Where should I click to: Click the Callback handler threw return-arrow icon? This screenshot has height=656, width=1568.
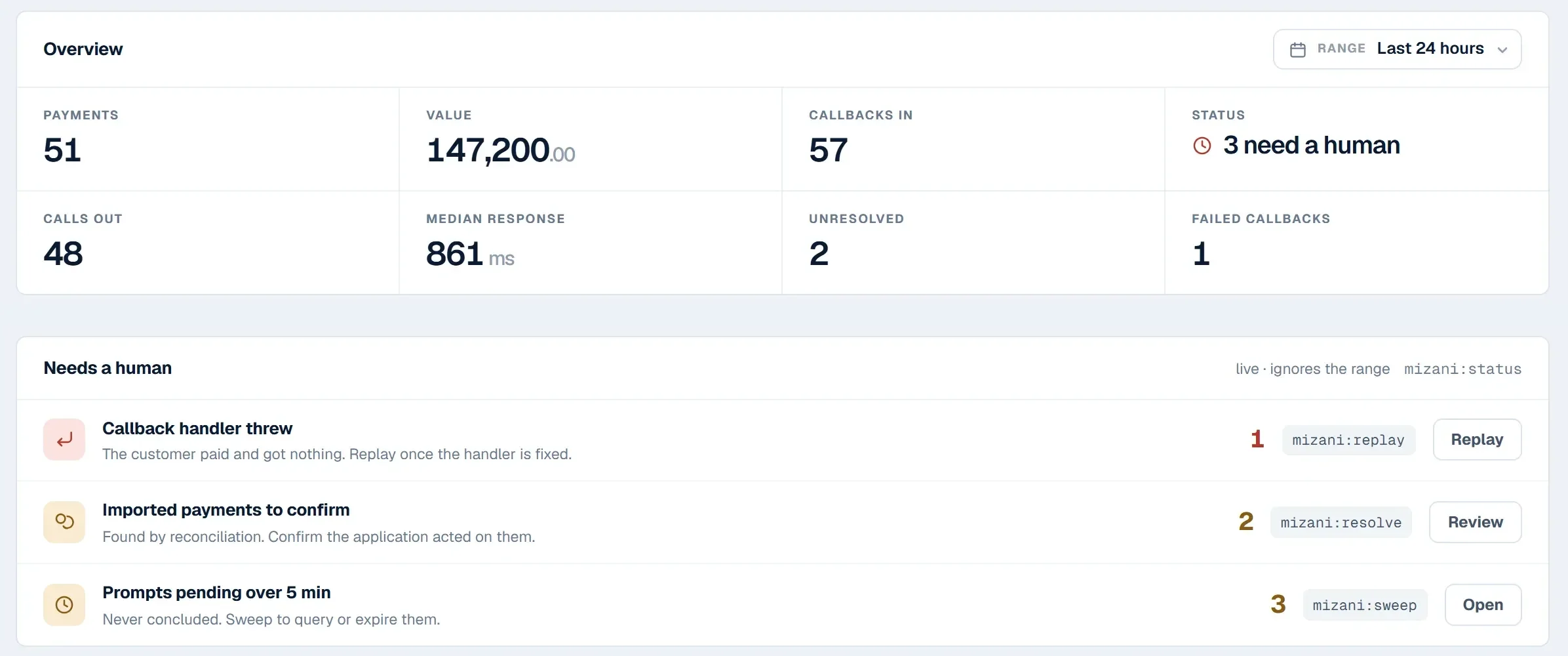64,440
